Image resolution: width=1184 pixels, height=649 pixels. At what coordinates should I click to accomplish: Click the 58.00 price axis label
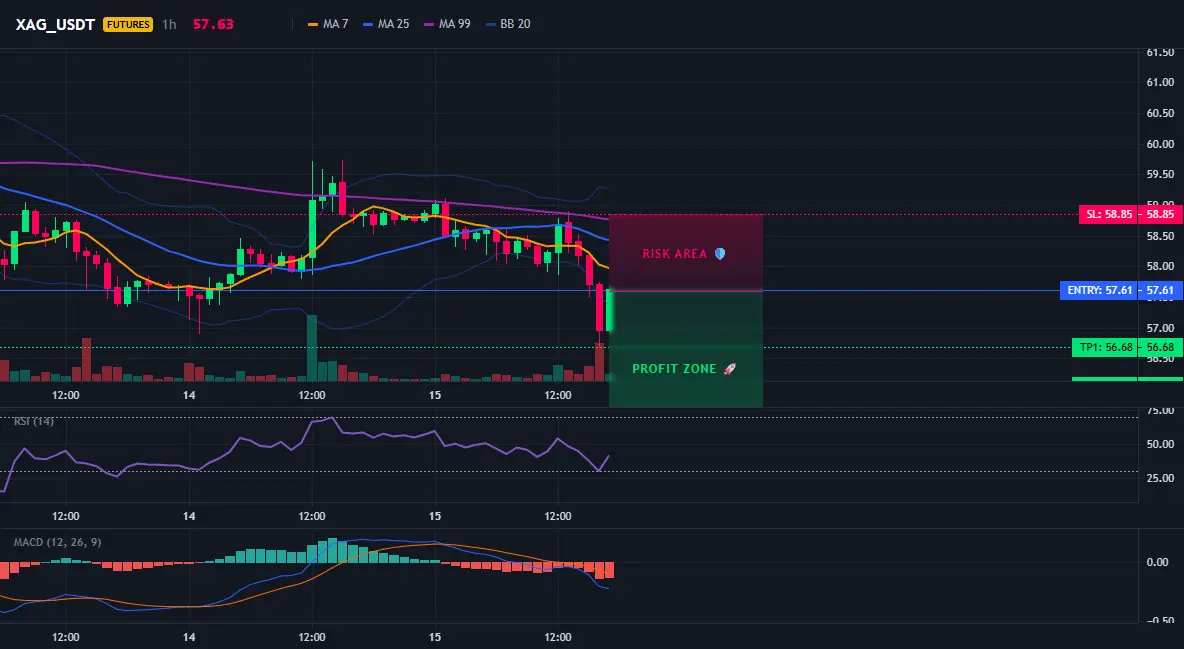pyautogui.click(x=1160, y=266)
